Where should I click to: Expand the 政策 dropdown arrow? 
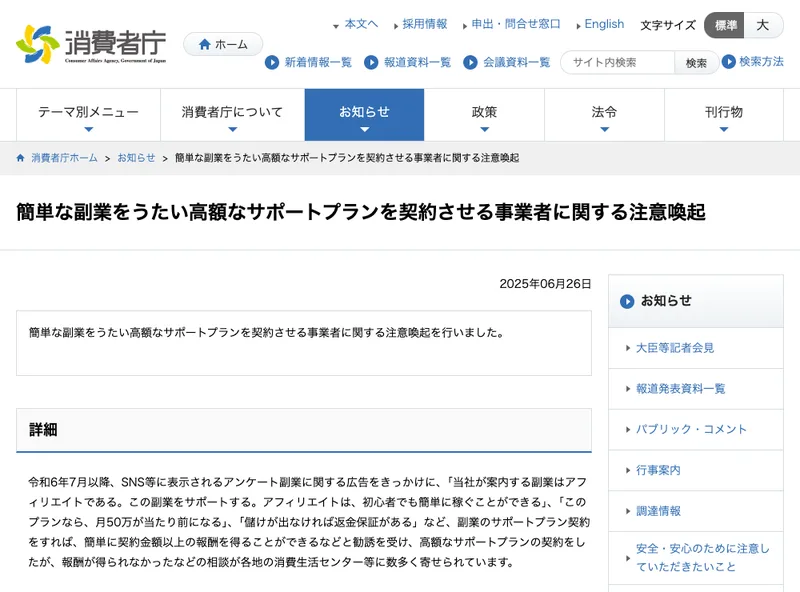click(485, 130)
